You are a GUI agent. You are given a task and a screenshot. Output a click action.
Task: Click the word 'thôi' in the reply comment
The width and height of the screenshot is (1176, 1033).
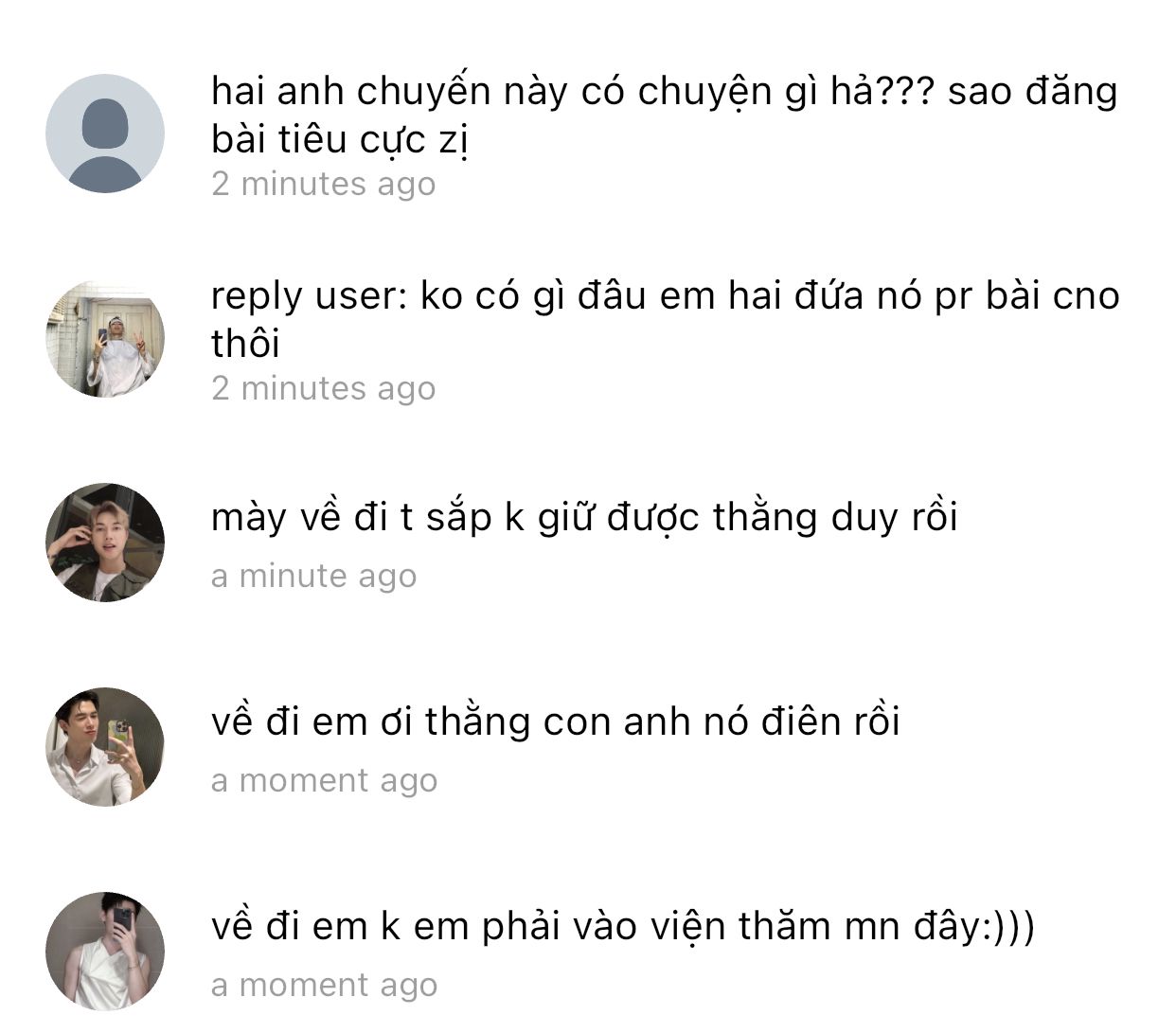coord(245,343)
